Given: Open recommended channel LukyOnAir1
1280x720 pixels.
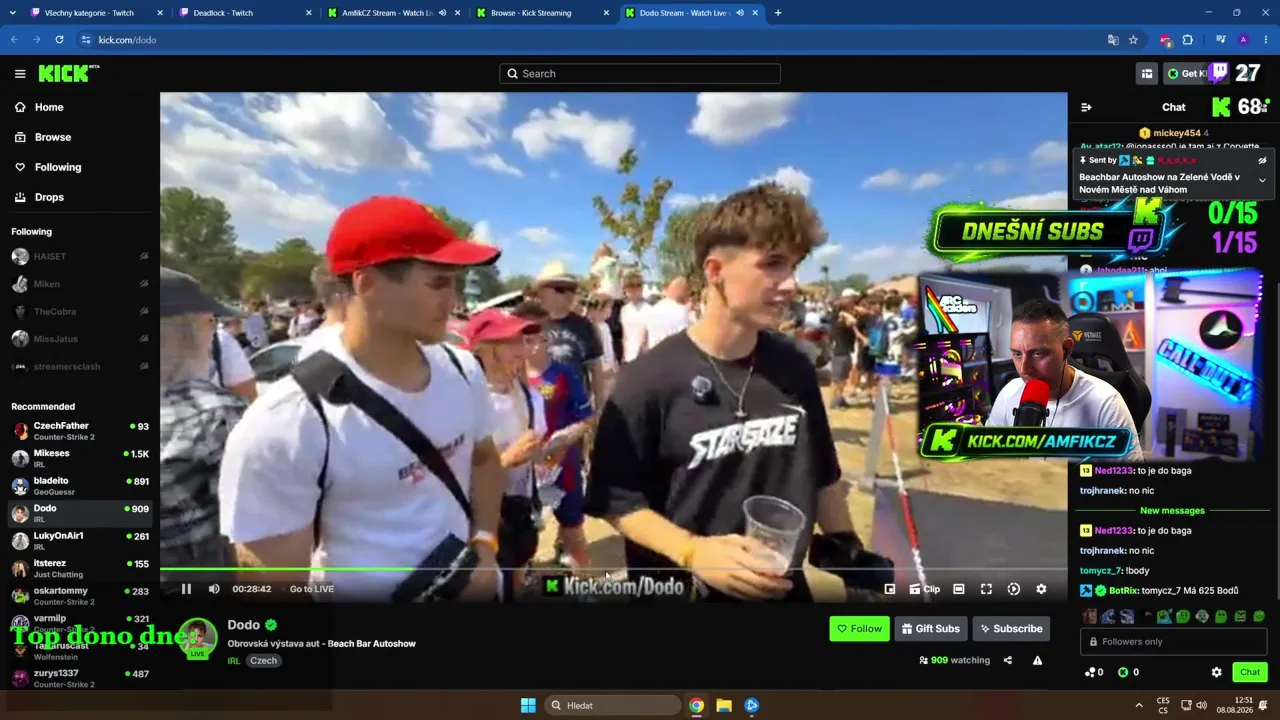Looking at the screenshot, I should (x=80, y=541).
